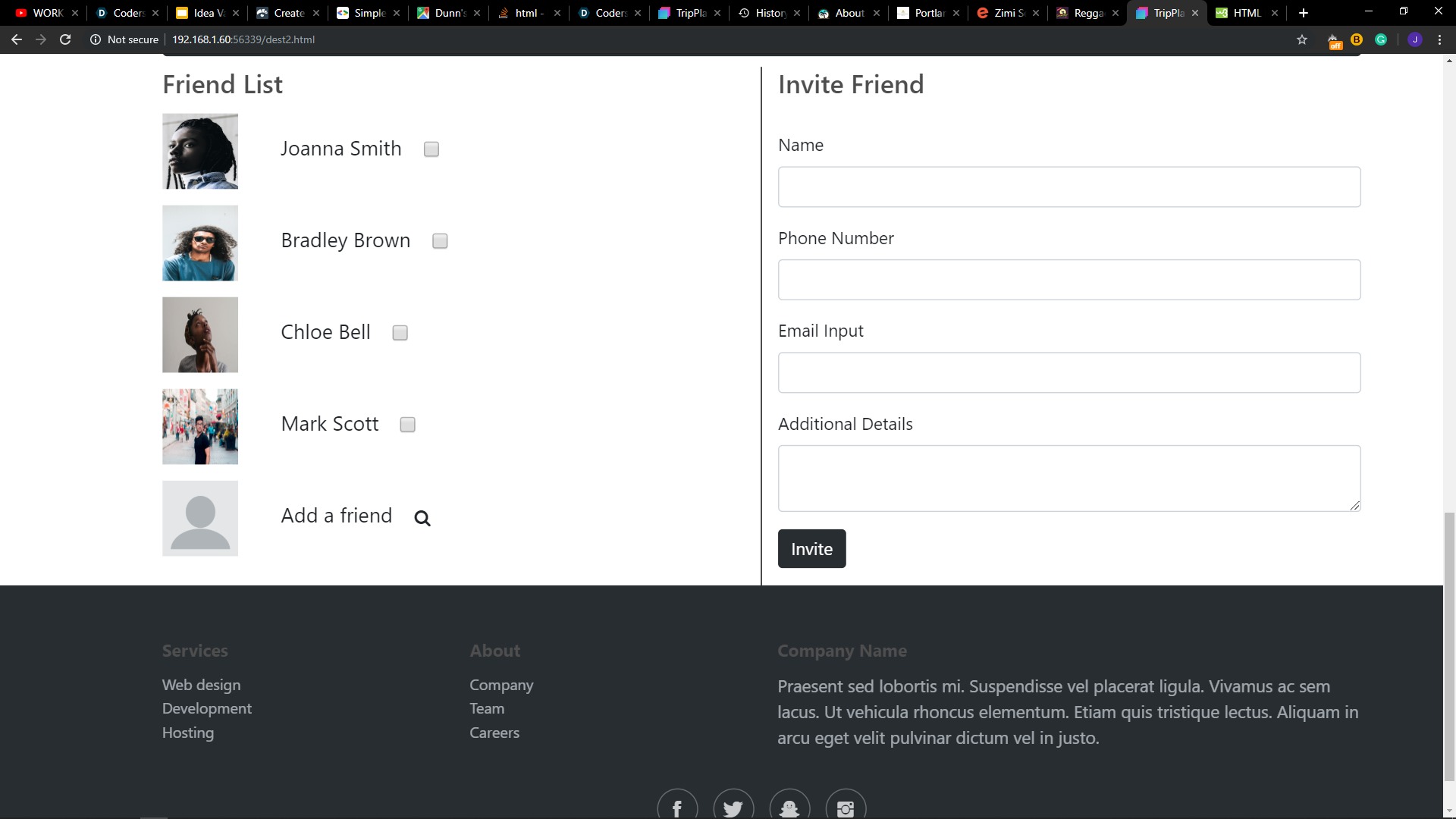This screenshot has height=819, width=1456.
Task: Open the Careers footer link
Action: (x=494, y=733)
